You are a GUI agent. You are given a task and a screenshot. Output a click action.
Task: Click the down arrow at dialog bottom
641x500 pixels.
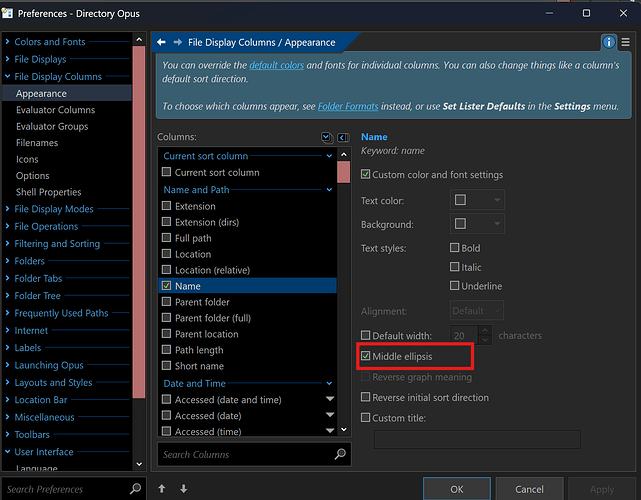coord(184,489)
